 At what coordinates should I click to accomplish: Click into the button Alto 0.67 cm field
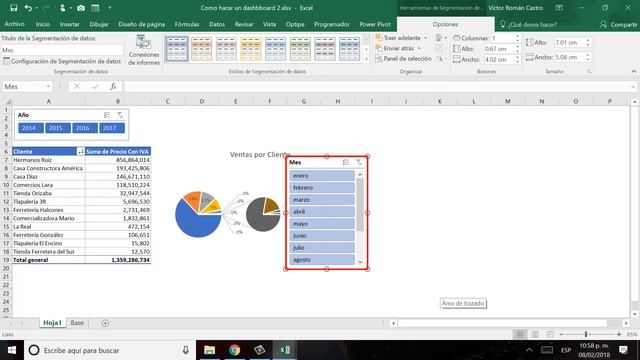click(498, 49)
